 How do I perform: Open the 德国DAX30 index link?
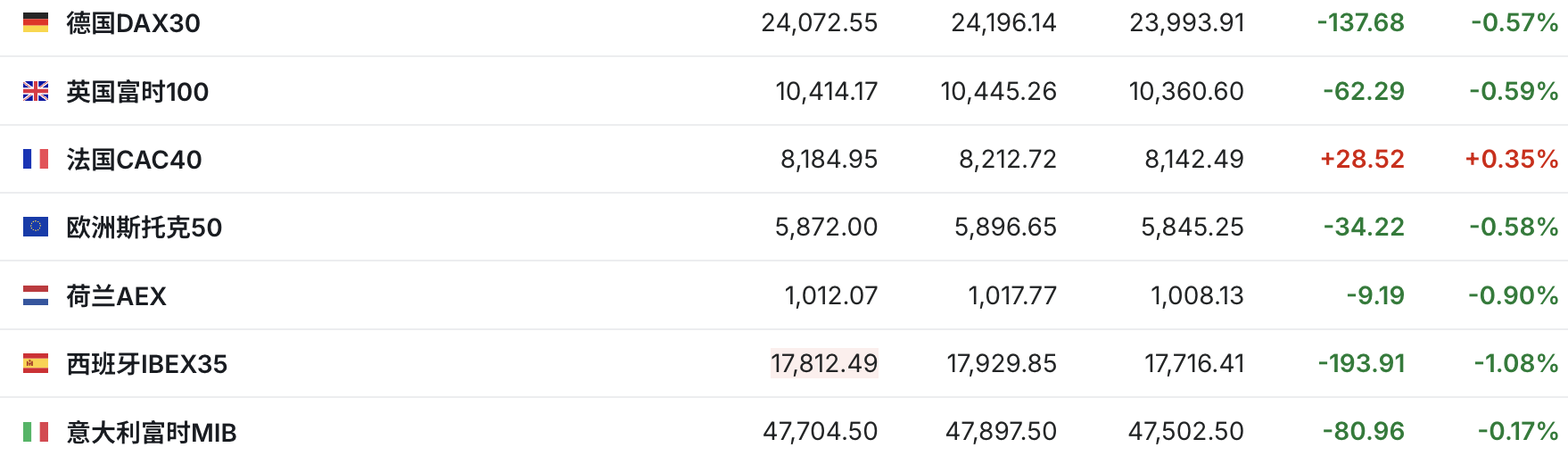click(133, 22)
